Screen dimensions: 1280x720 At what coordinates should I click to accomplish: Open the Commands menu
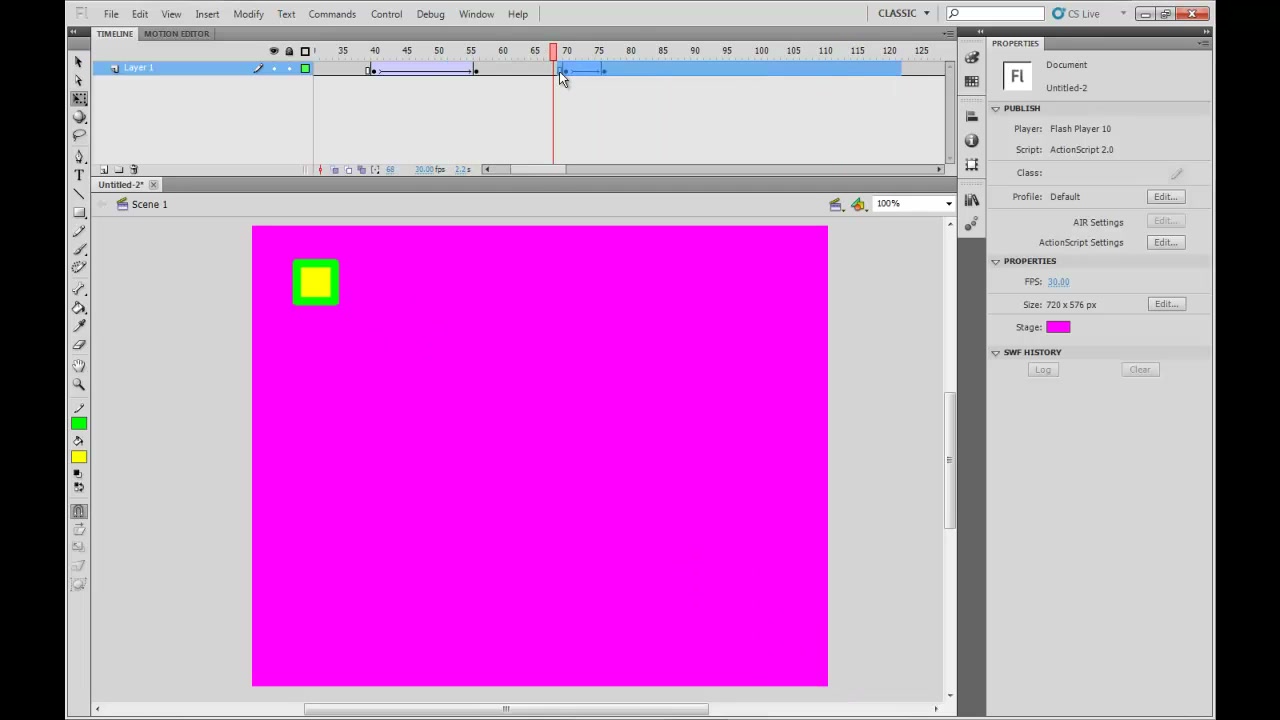[332, 14]
